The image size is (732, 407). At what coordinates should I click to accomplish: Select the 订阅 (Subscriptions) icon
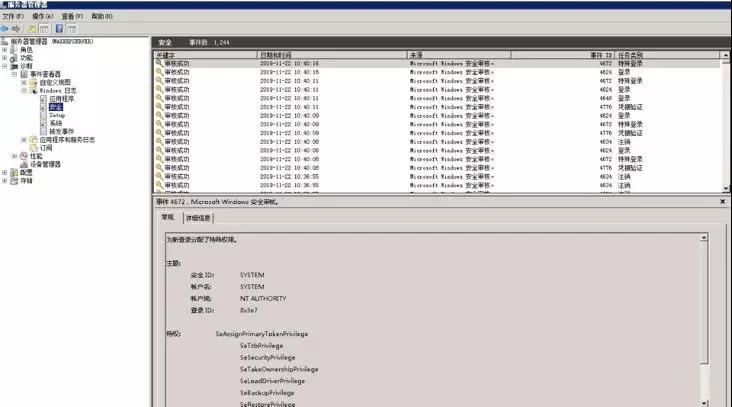(34, 148)
